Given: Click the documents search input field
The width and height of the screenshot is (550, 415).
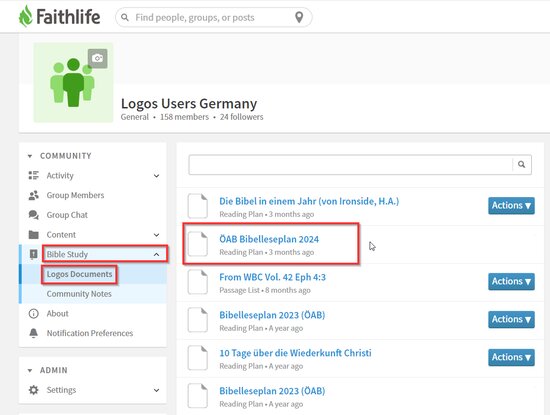Looking at the screenshot, I should (350, 164).
